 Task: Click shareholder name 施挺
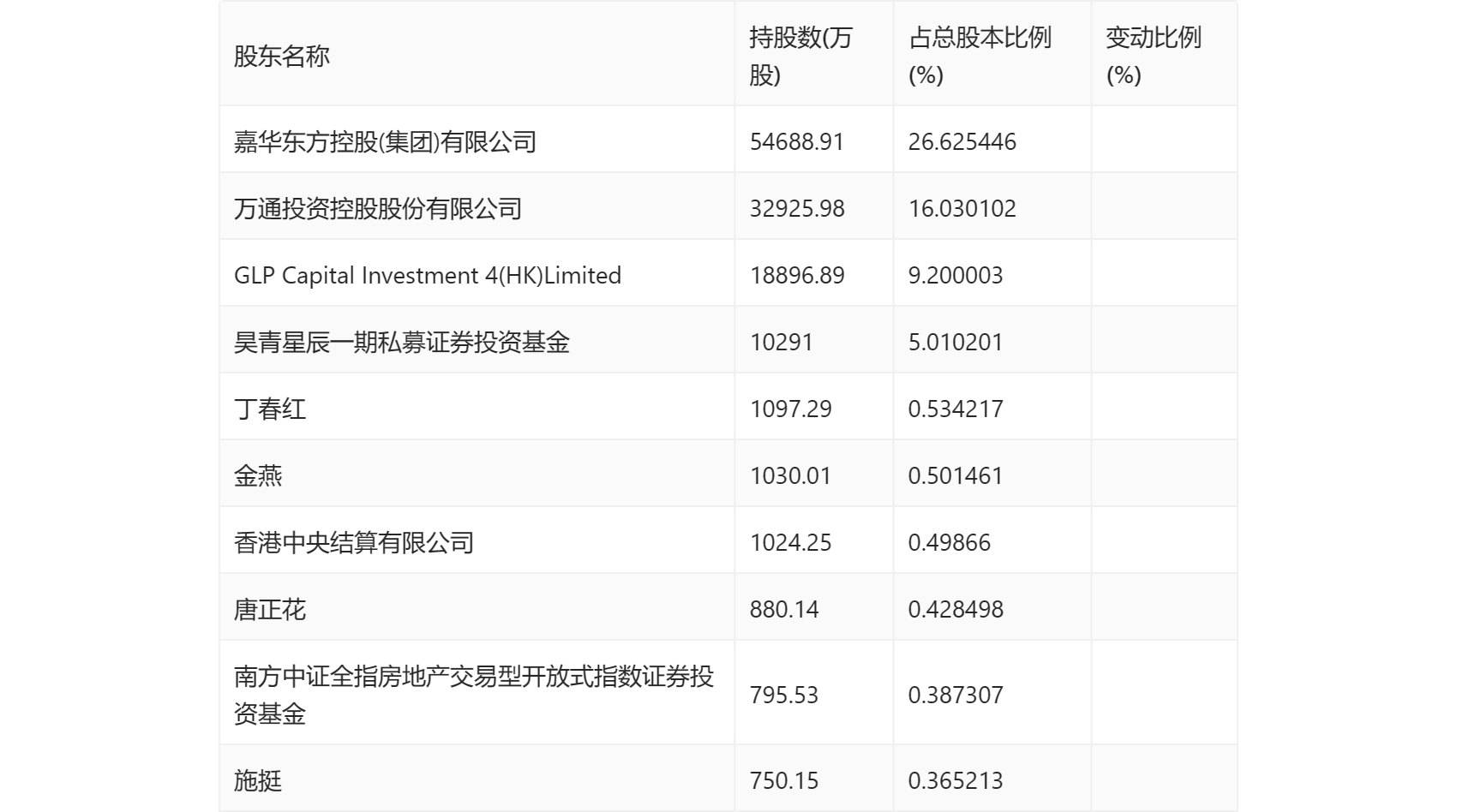(258, 781)
